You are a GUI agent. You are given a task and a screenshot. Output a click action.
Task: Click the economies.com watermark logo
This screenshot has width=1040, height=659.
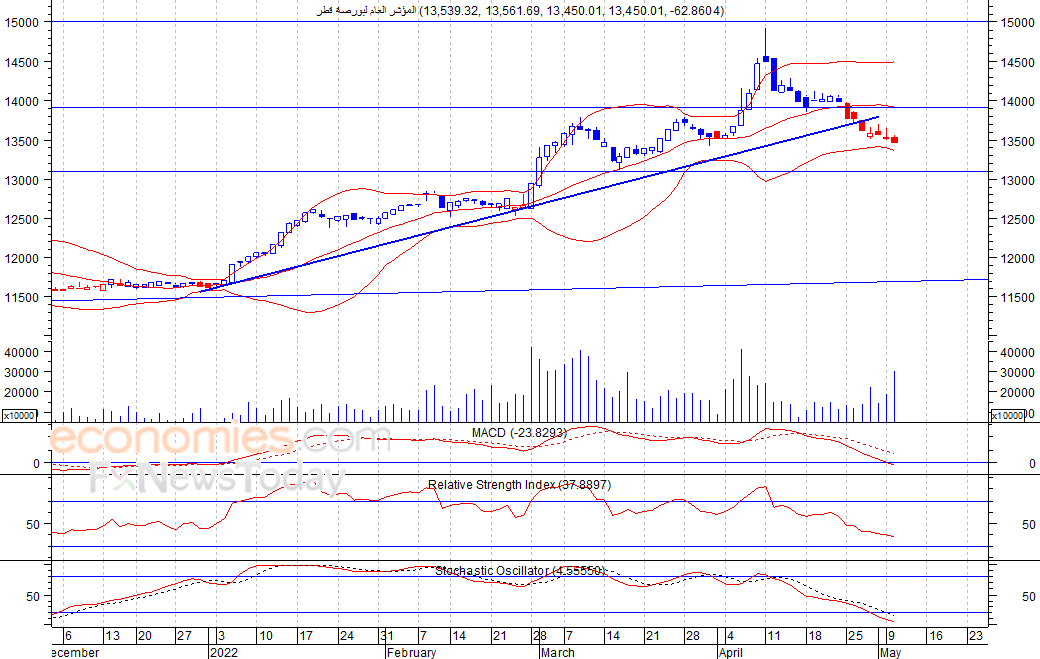point(219,440)
